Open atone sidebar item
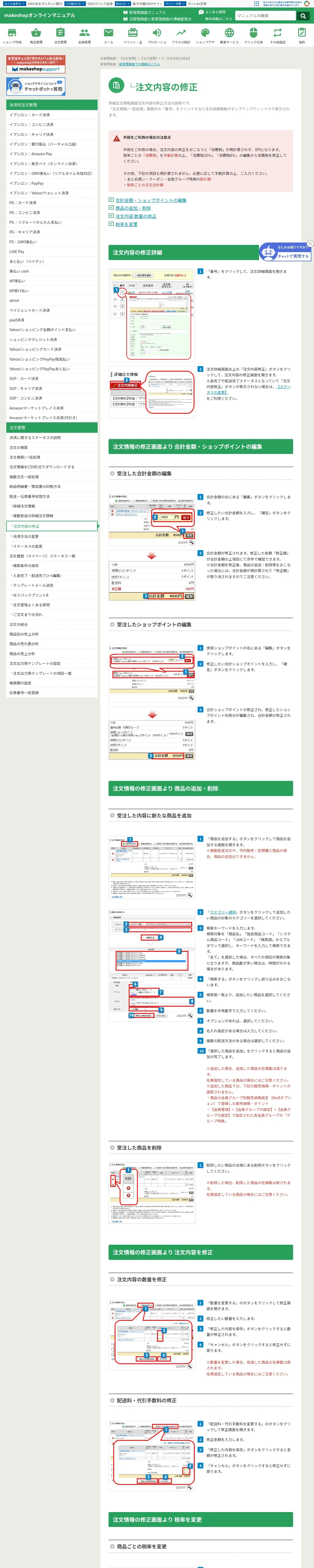Viewport: 314px width, 1568px height. tap(51, 301)
